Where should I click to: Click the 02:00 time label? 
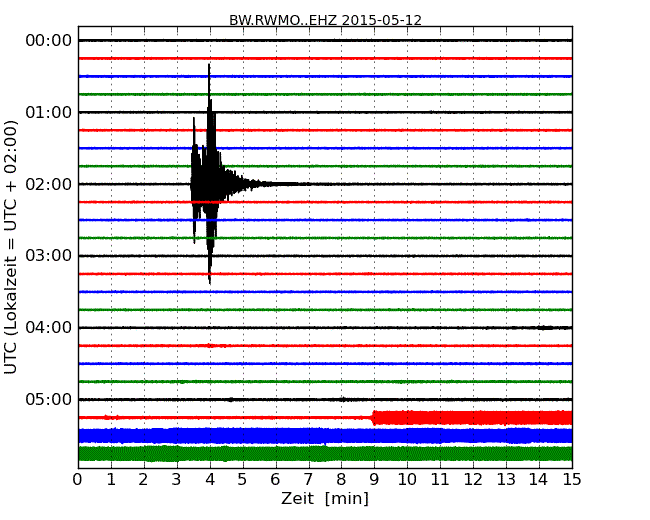click(49, 184)
